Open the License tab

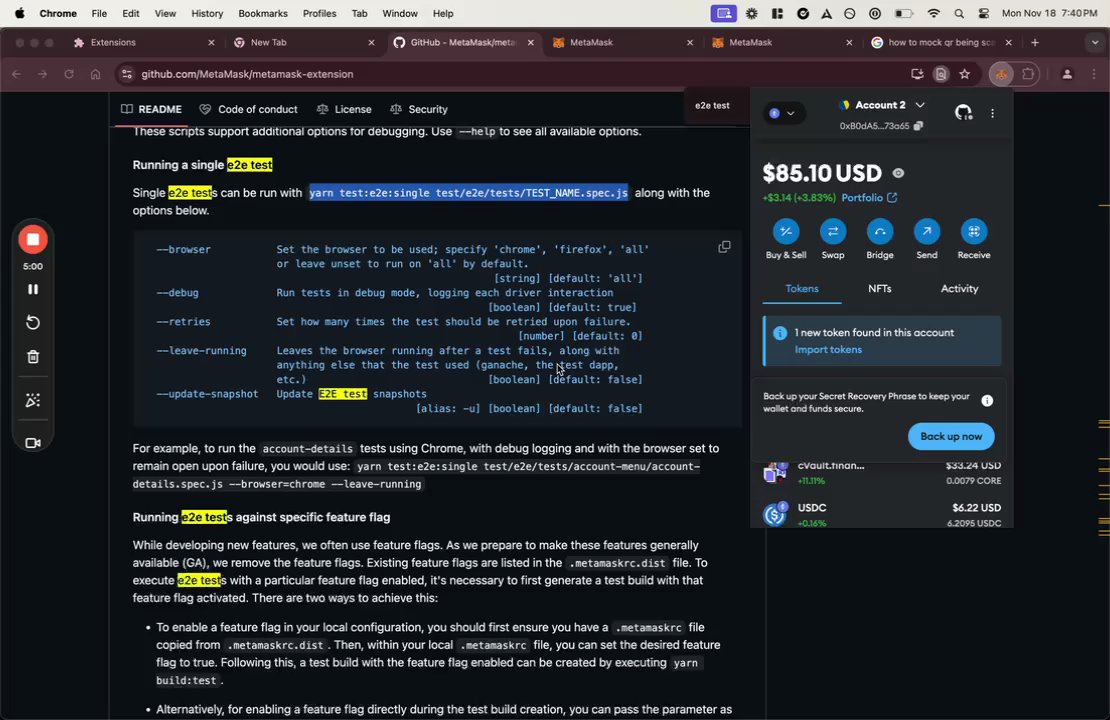(344, 110)
